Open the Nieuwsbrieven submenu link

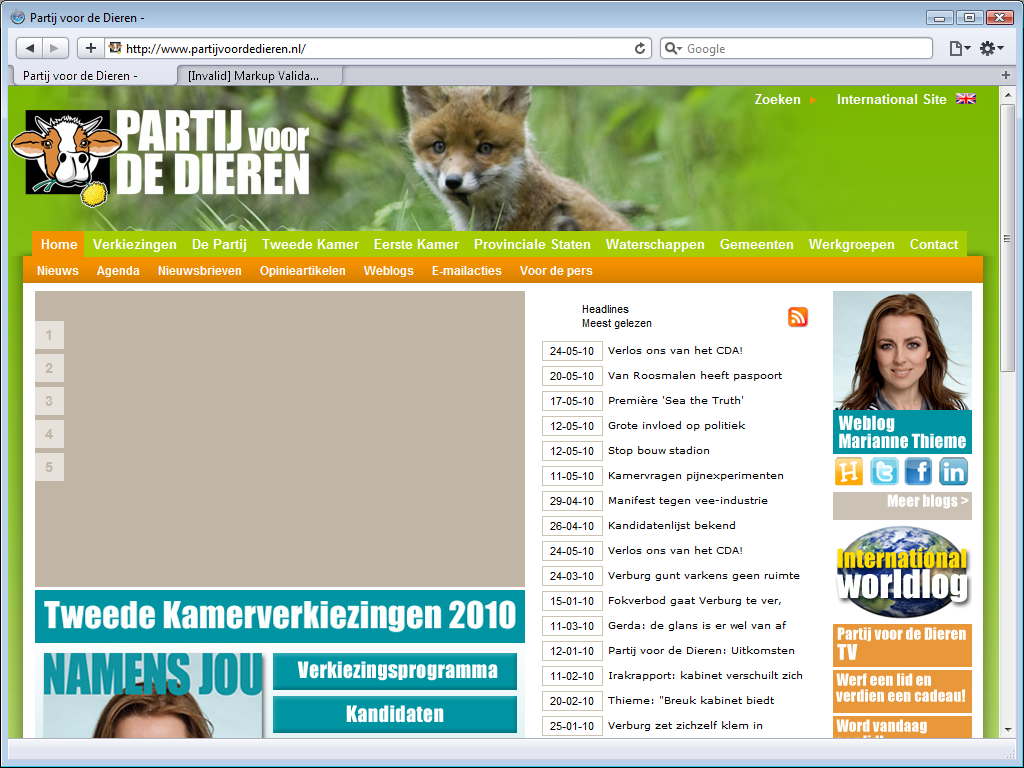[200, 270]
